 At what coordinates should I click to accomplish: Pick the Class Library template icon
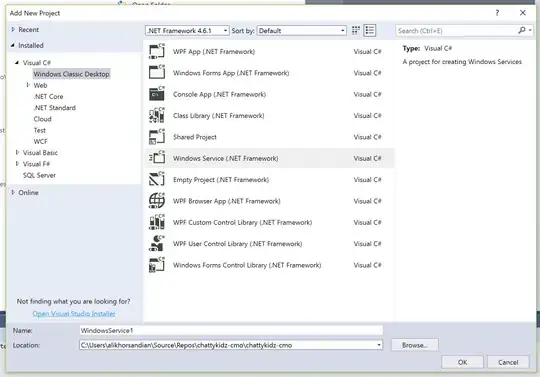coord(157,116)
